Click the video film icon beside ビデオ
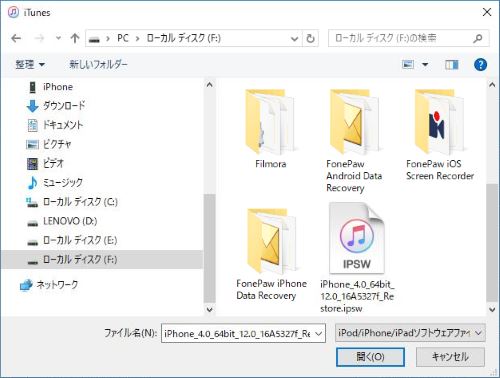 point(32,163)
